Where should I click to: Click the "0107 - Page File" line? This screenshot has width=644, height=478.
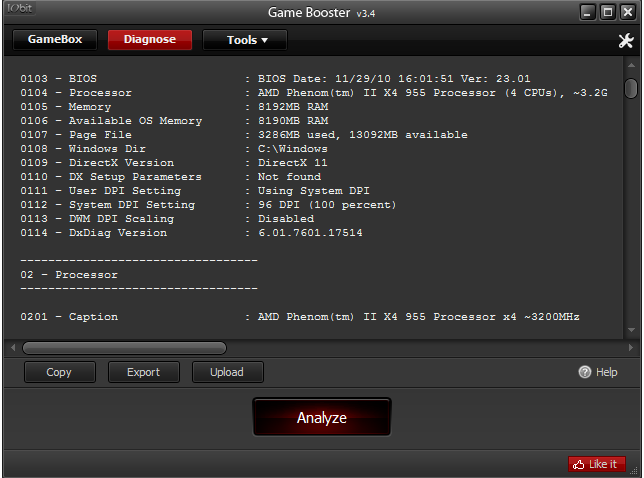[x=244, y=134]
